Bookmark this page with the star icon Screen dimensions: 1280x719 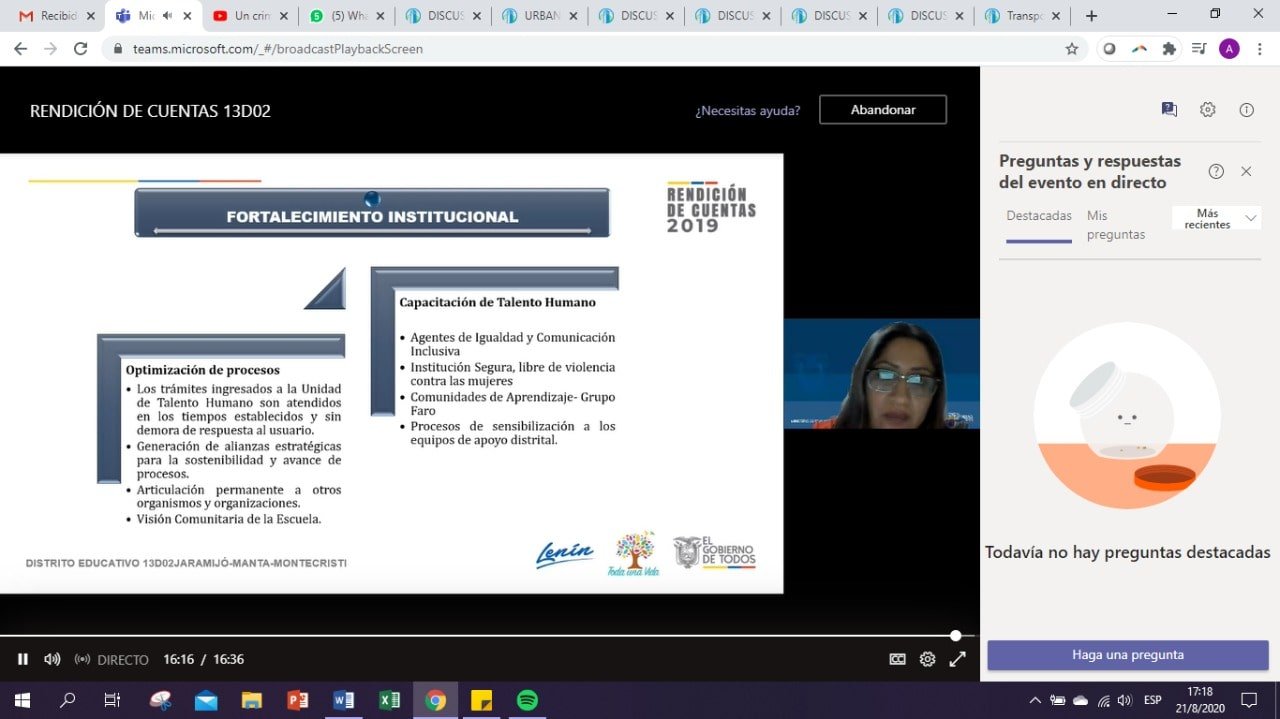[x=1072, y=49]
